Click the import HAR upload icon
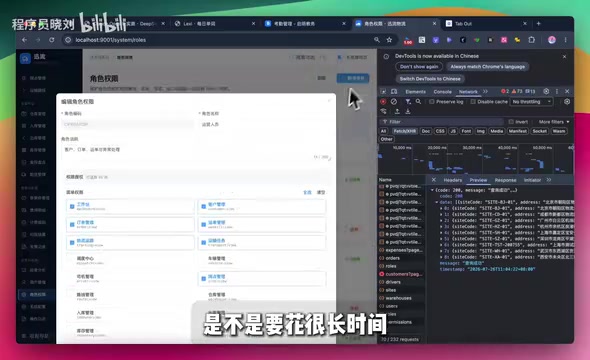590x360 pixels. [x=397, y=111]
